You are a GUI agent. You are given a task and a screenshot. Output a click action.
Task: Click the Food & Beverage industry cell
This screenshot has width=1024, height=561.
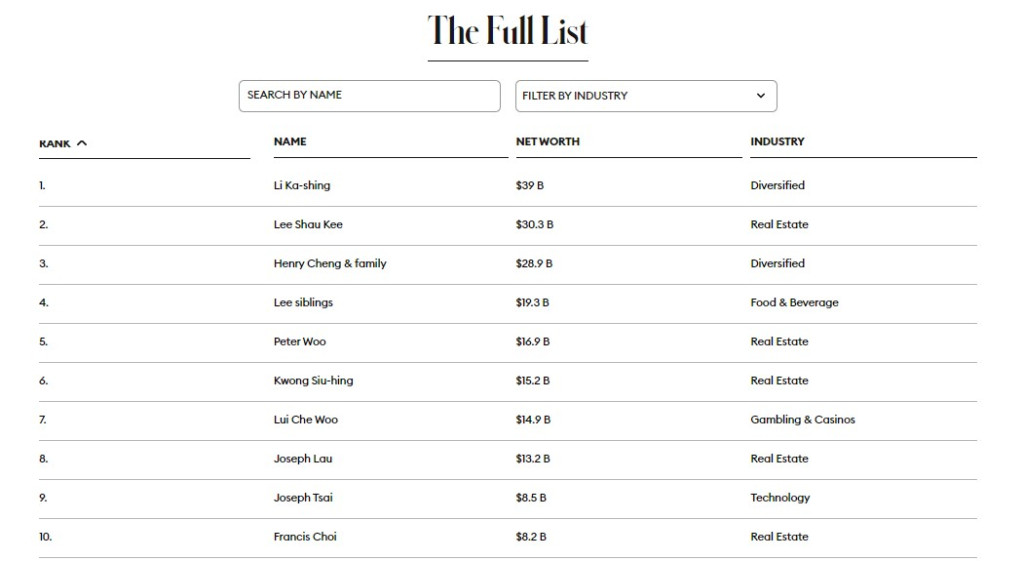point(794,303)
